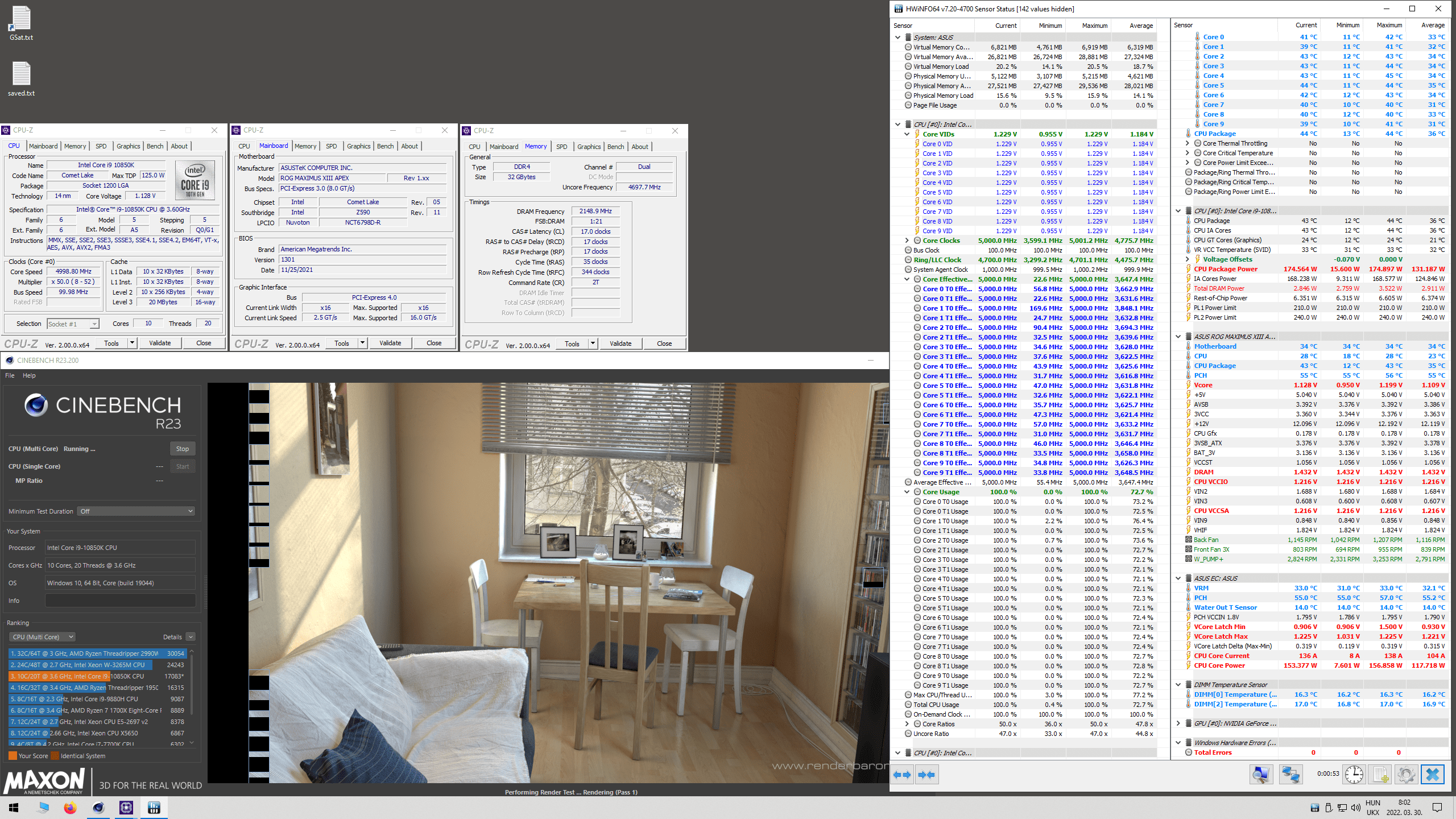Click CPU-Z chip icon in taskbar
The width and height of the screenshot is (1456, 819).
(x=126, y=808)
